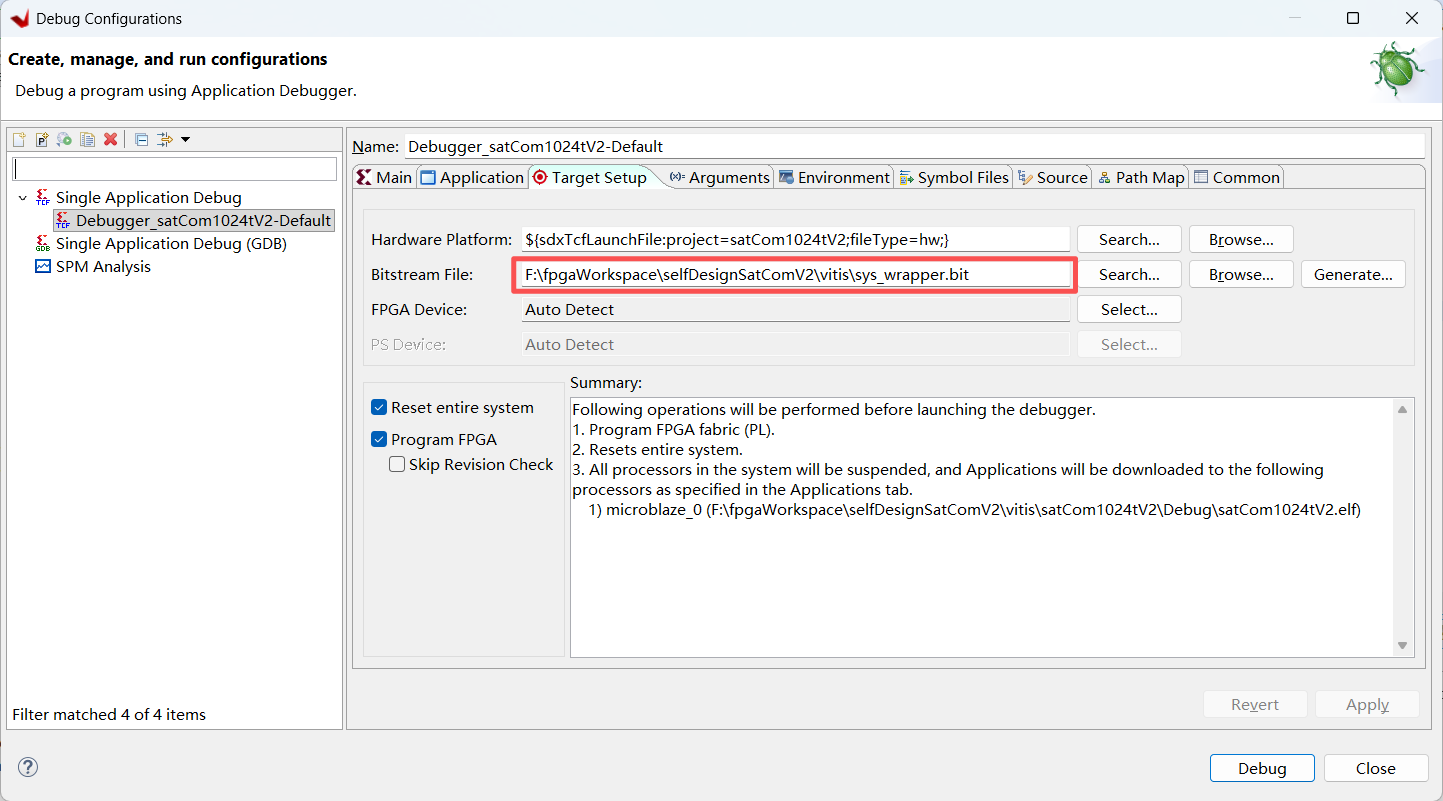
Task: Enable Skip Revision Check
Action: pyautogui.click(x=397, y=464)
